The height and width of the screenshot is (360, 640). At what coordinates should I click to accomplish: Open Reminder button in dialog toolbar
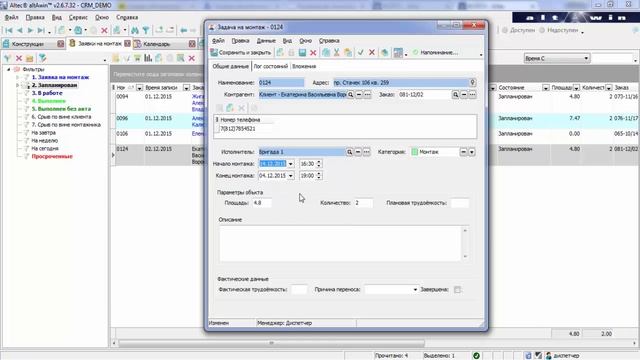(435, 53)
